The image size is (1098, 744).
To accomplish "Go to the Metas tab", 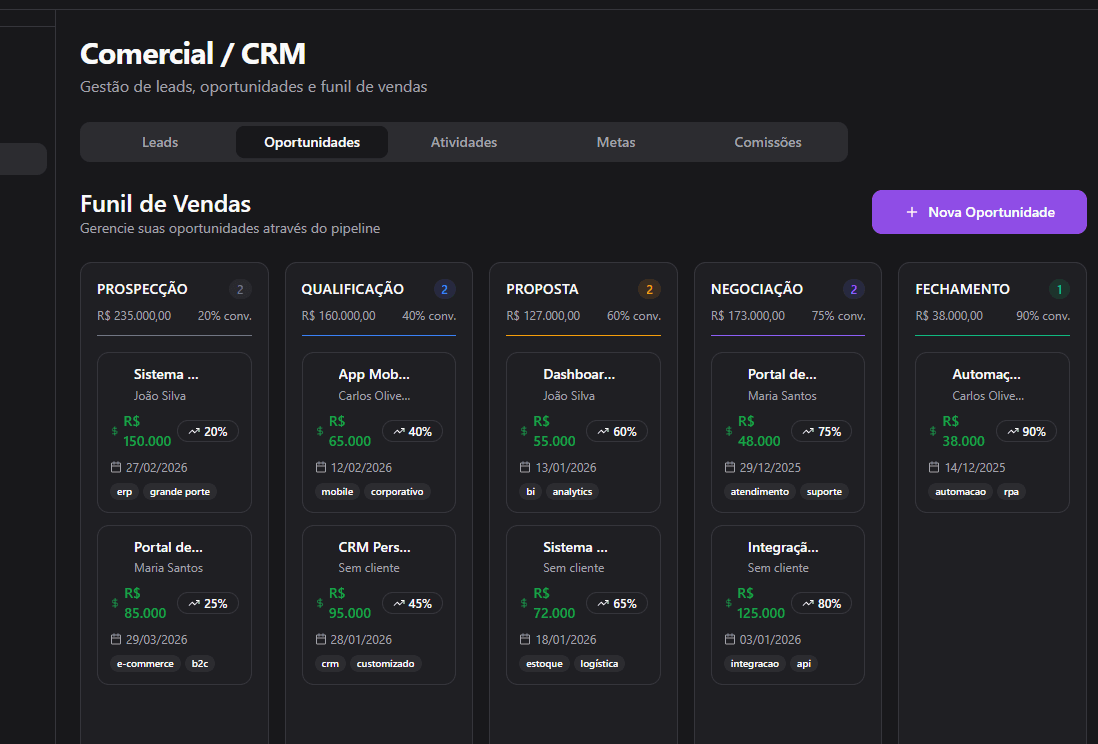I will click(x=616, y=142).
